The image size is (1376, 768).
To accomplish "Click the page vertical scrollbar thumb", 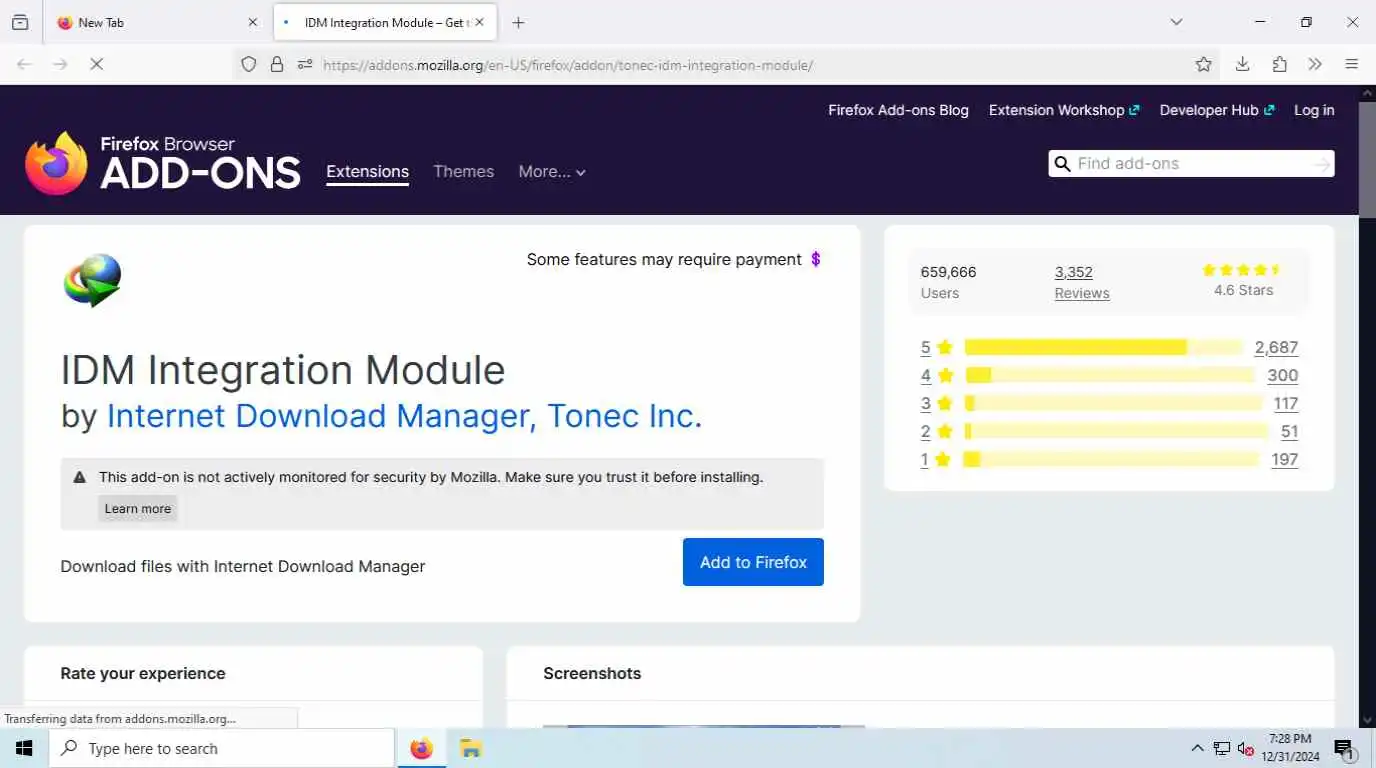I will pos(1367,158).
